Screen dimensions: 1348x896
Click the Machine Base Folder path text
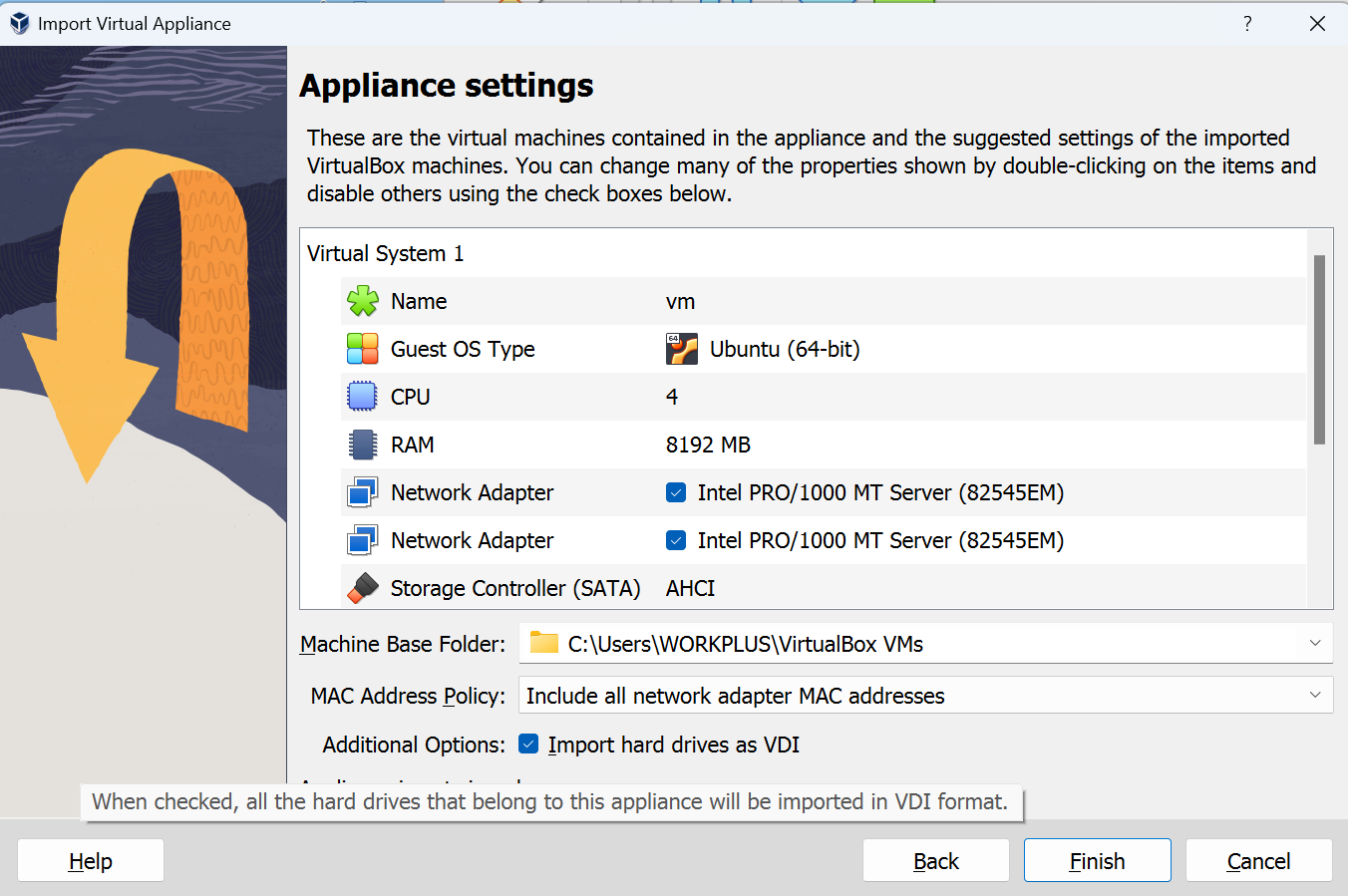coord(746,644)
